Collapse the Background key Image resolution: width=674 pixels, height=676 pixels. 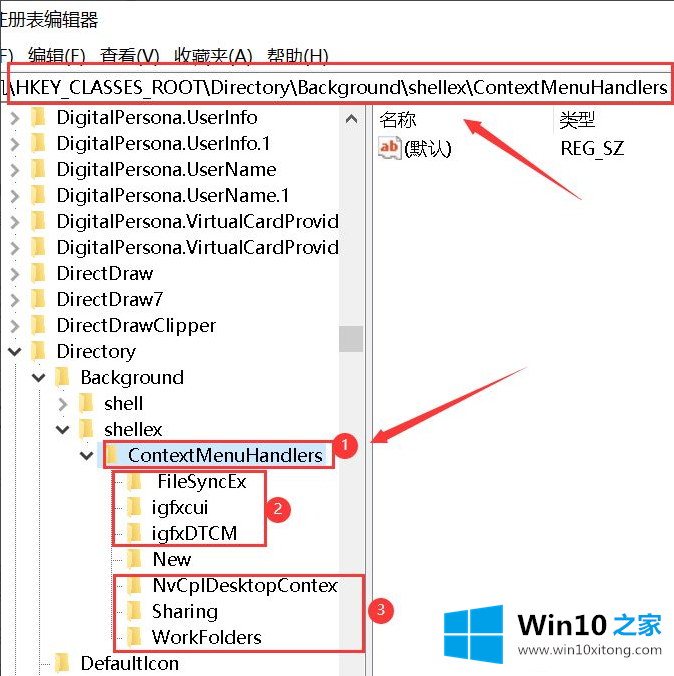click(39, 378)
